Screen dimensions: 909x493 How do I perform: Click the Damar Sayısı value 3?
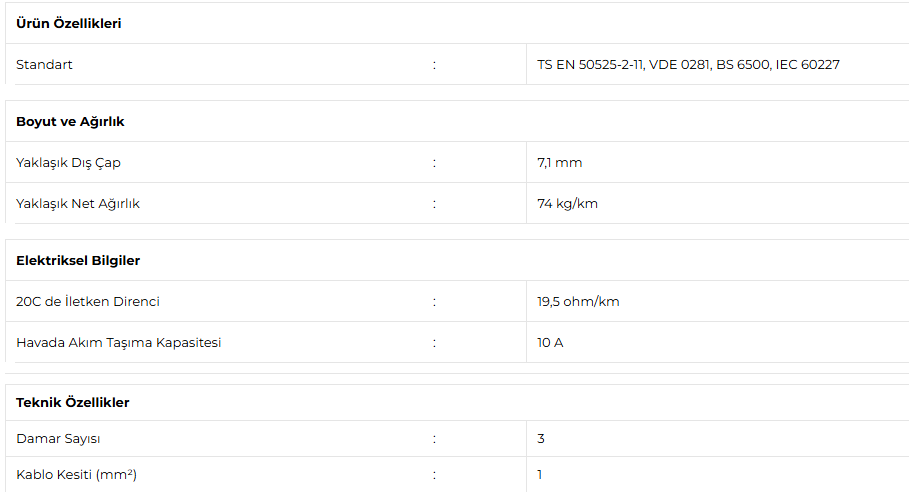pyautogui.click(x=541, y=439)
